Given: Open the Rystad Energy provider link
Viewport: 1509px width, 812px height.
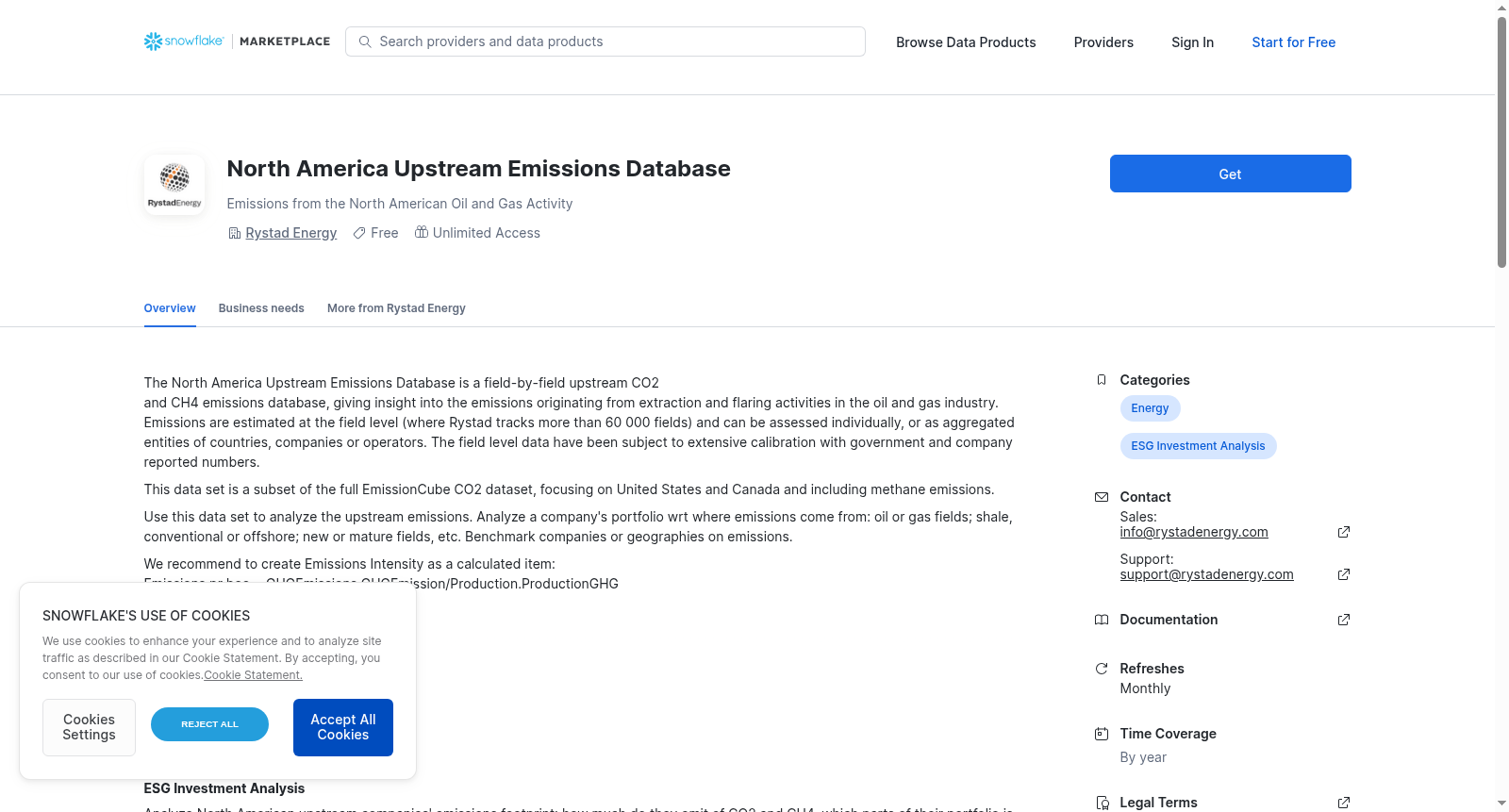Looking at the screenshot, I should tap(290, 233).
